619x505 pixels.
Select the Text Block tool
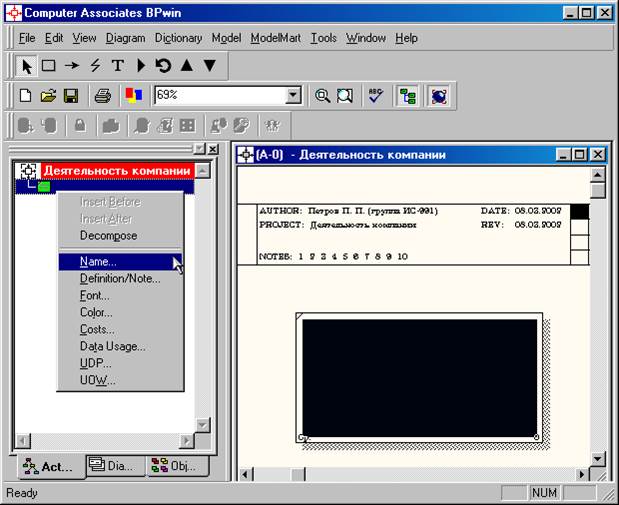click(118, 66)
